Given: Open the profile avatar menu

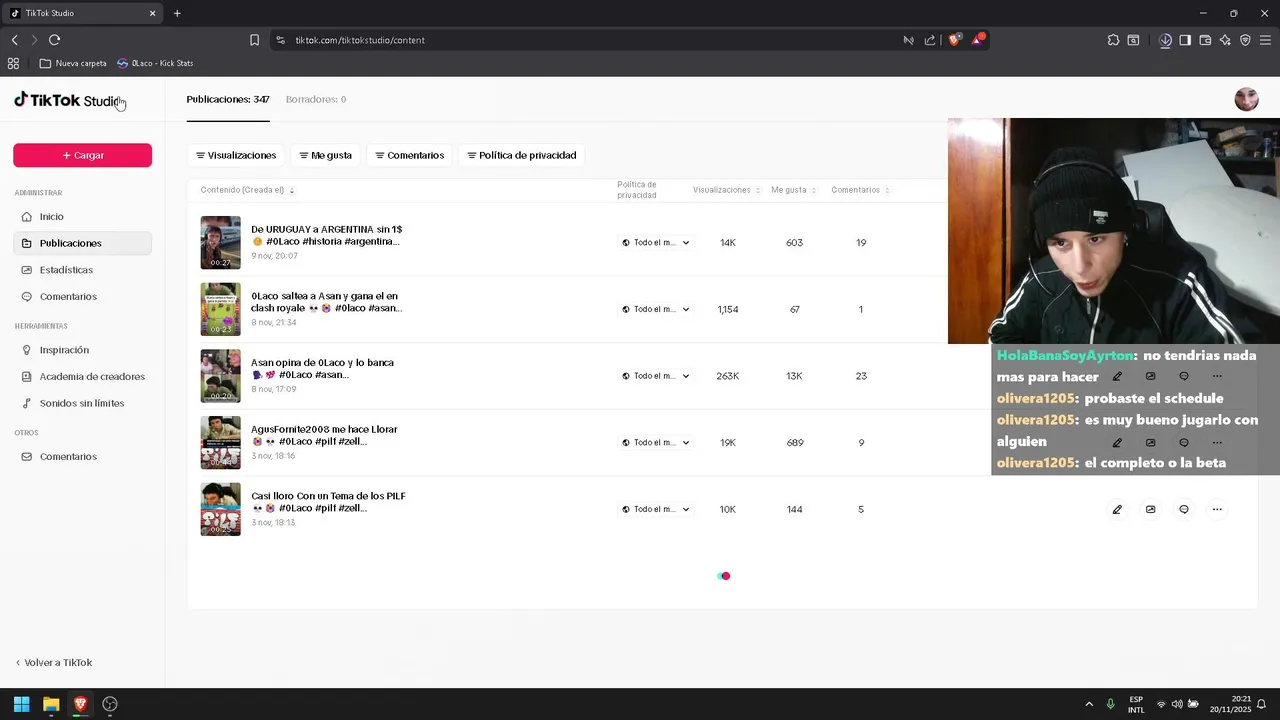Looking at the screenshot, I should 1246,99.
